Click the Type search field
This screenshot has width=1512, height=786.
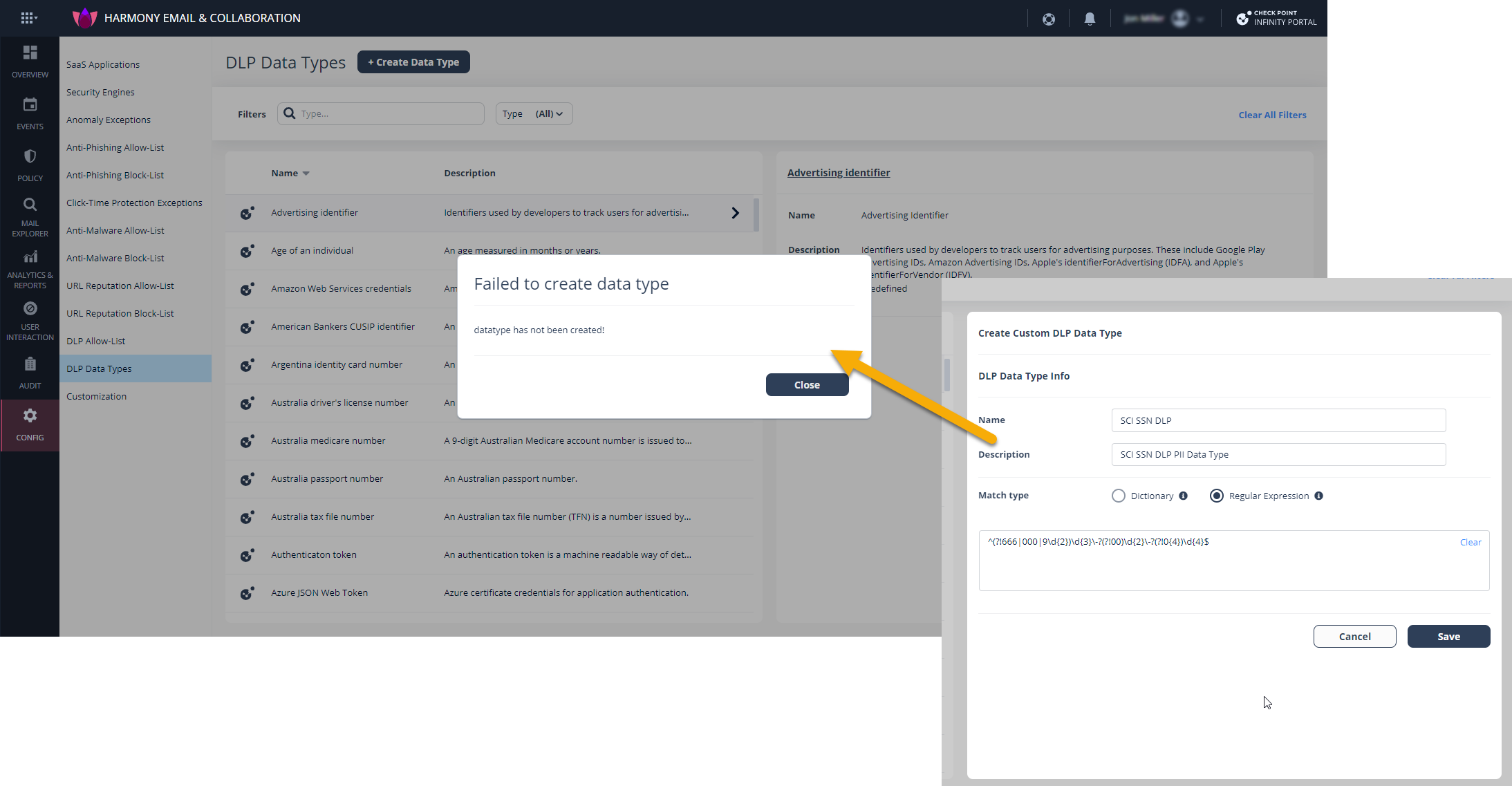coord(380,113)
